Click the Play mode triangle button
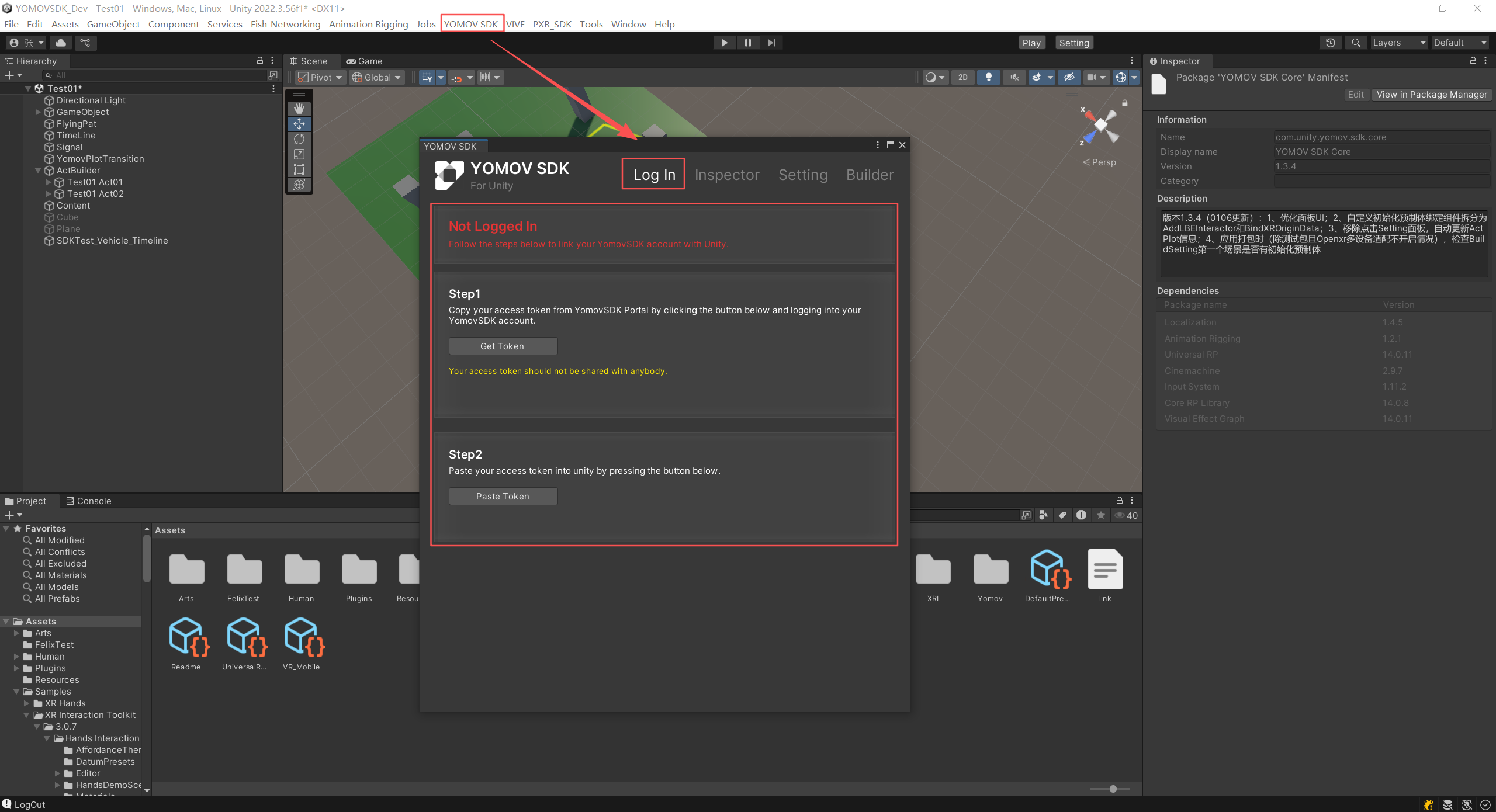This screenshot has height=812, width=1496. [x=725, y=43]
